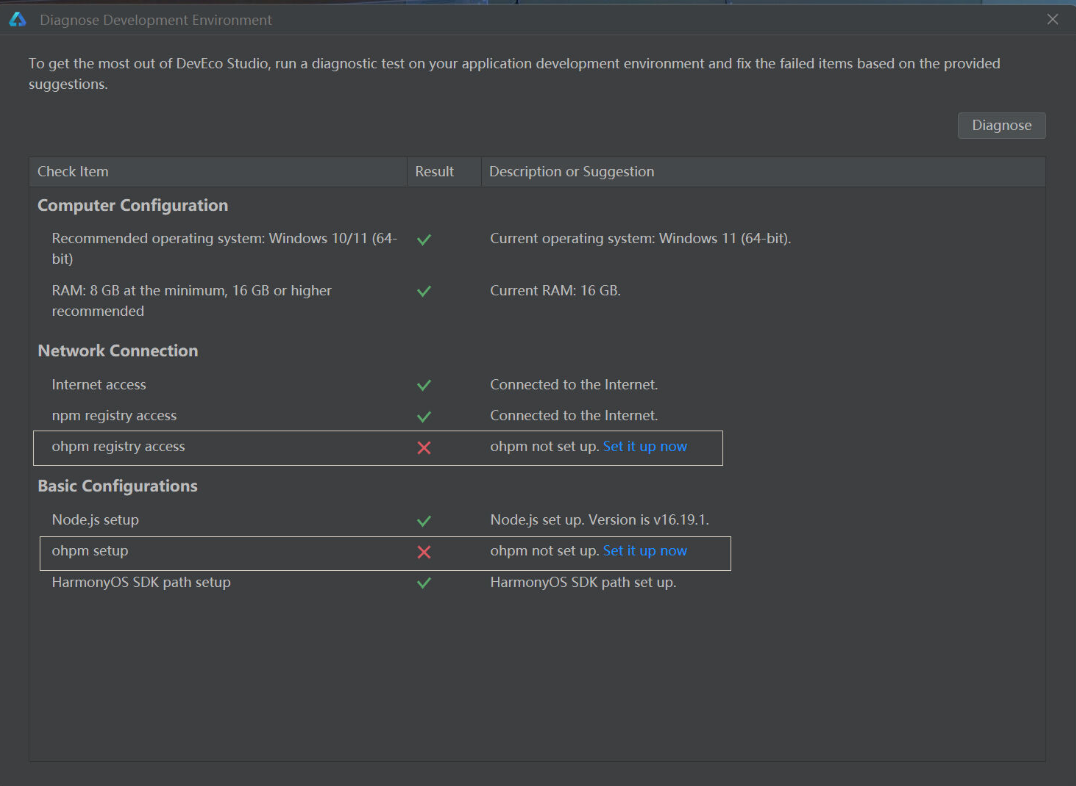This screenshot has width=1076, height=786.
Task: Click green check for HarmonyOS SDK path setup
Action: click(424, 583)
